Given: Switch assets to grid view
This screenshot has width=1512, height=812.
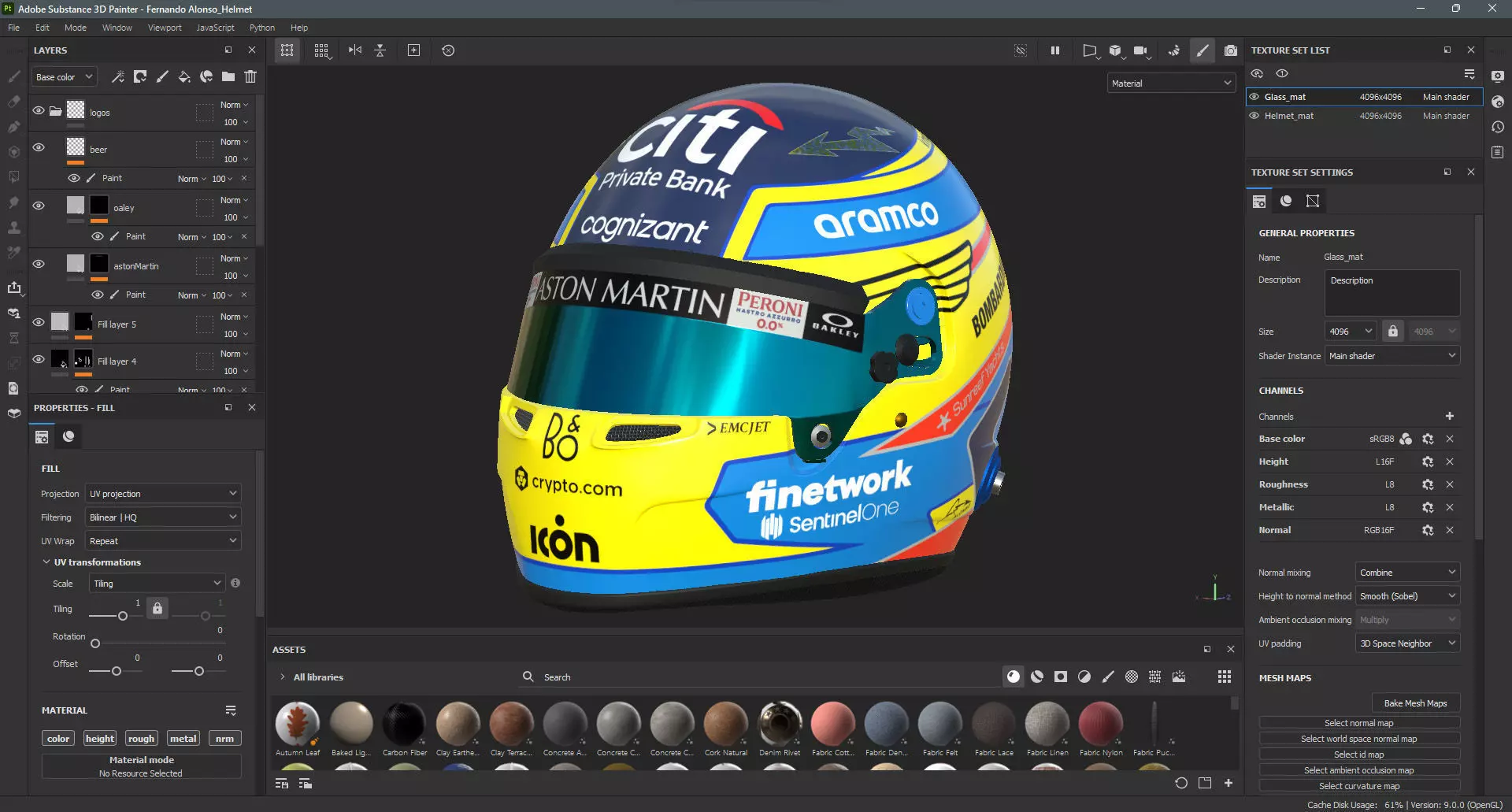Looking at the screenshot, I should [1225, 677].
